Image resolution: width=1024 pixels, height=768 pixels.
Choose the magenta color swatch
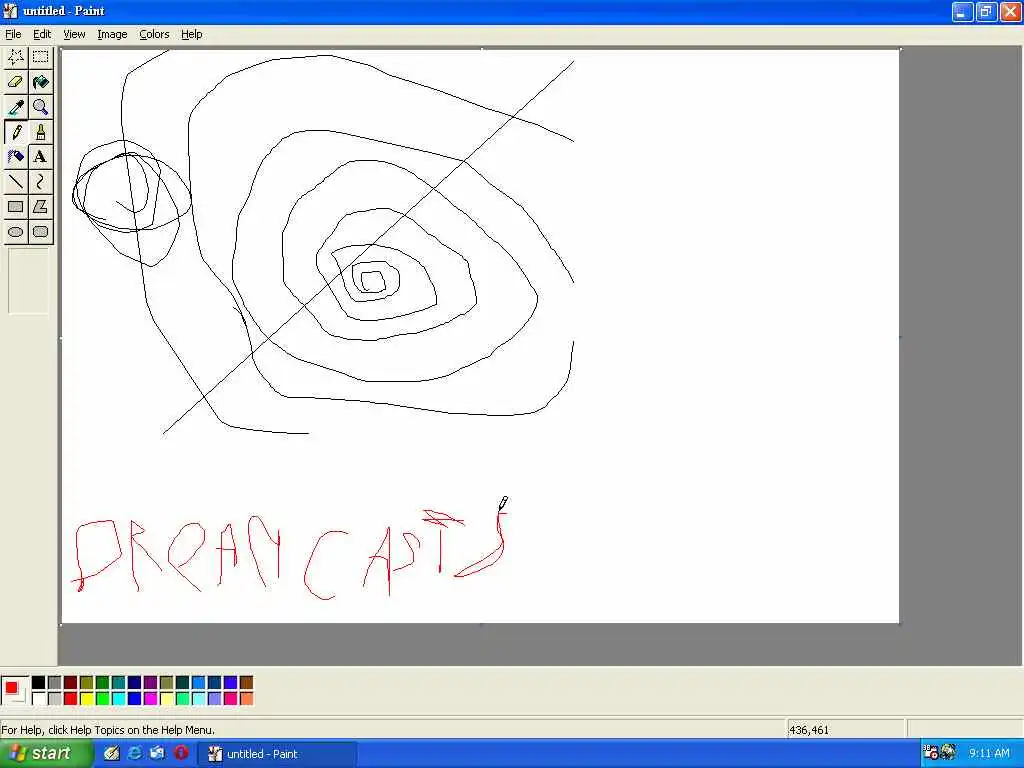(150, 698)
